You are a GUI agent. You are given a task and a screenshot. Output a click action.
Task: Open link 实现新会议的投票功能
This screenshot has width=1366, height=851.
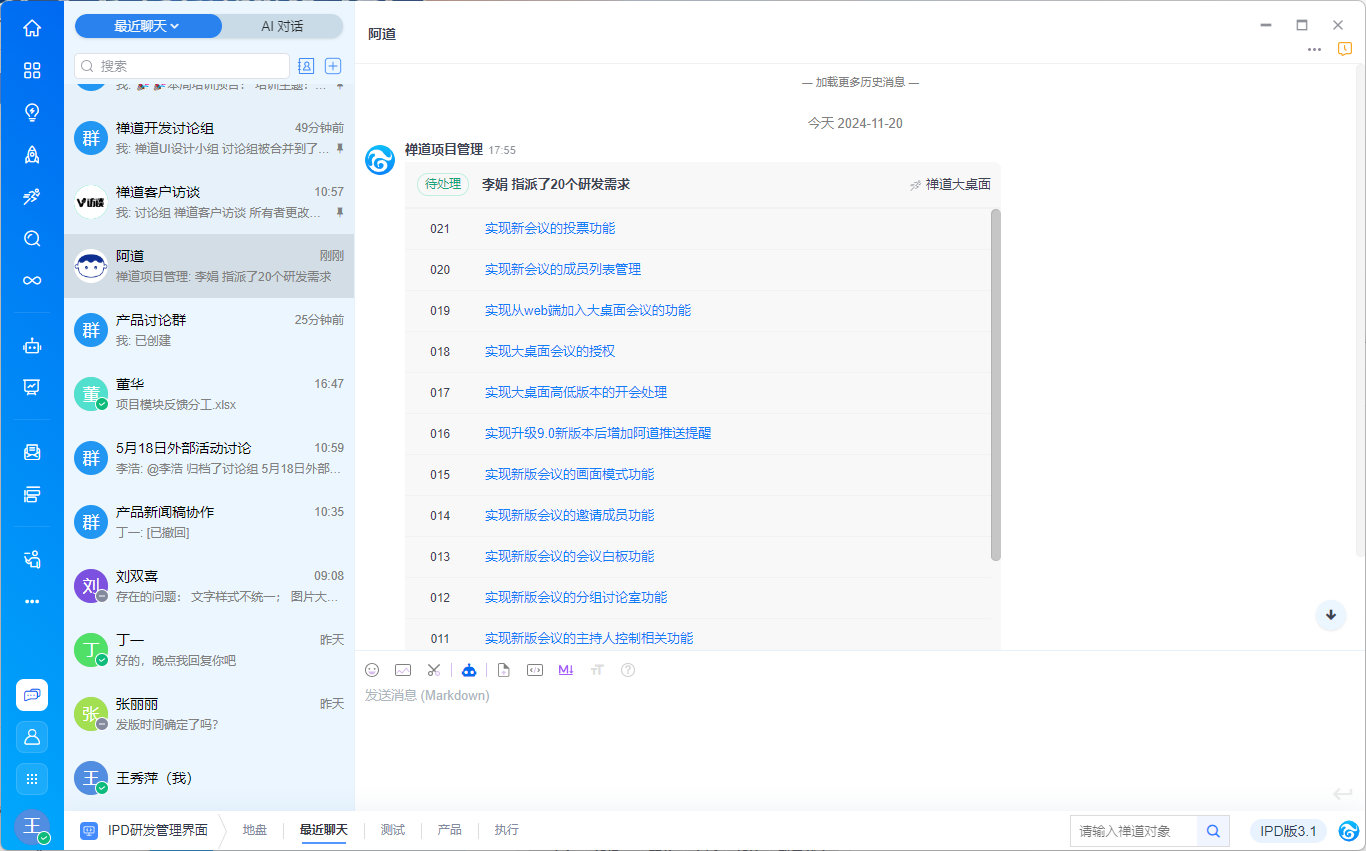coord(549,228)
